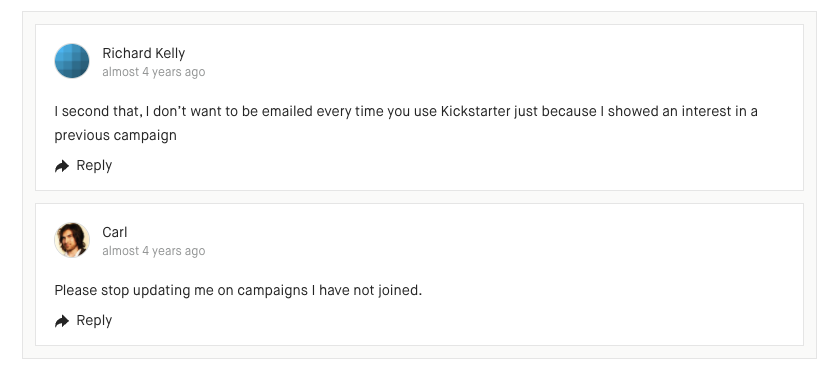Open the Carl username link
Viewport: 820px width, 384px height.
coord(115,232)
